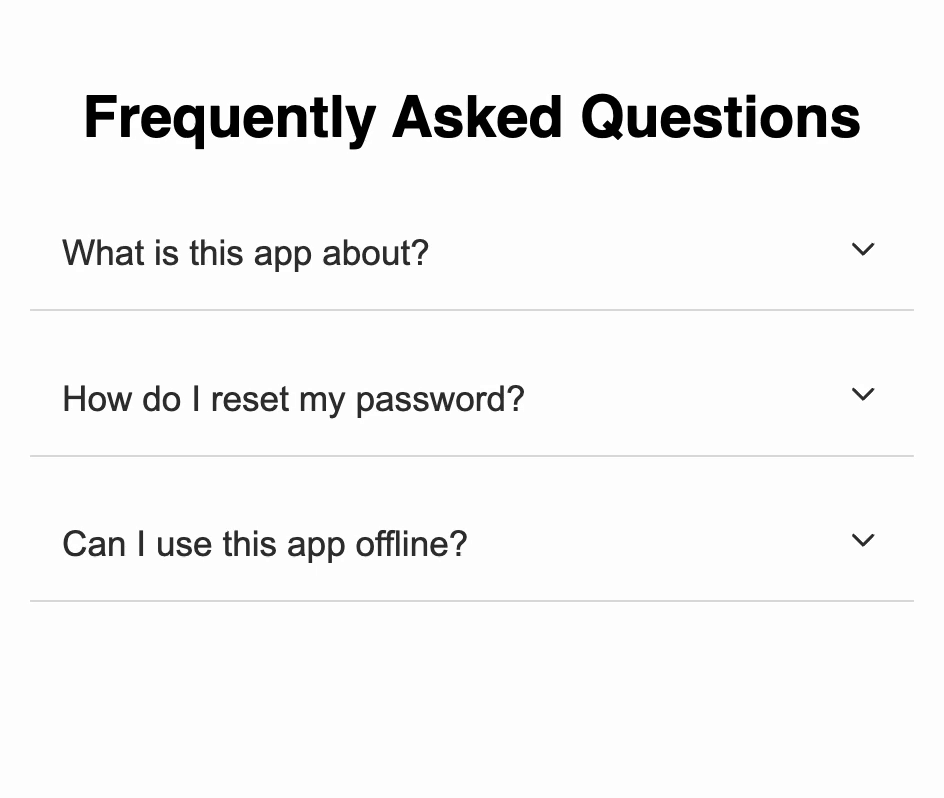Click the "What is this app about?" text
This screenshot has height=798, width=944.
click(x=245, y=253)
